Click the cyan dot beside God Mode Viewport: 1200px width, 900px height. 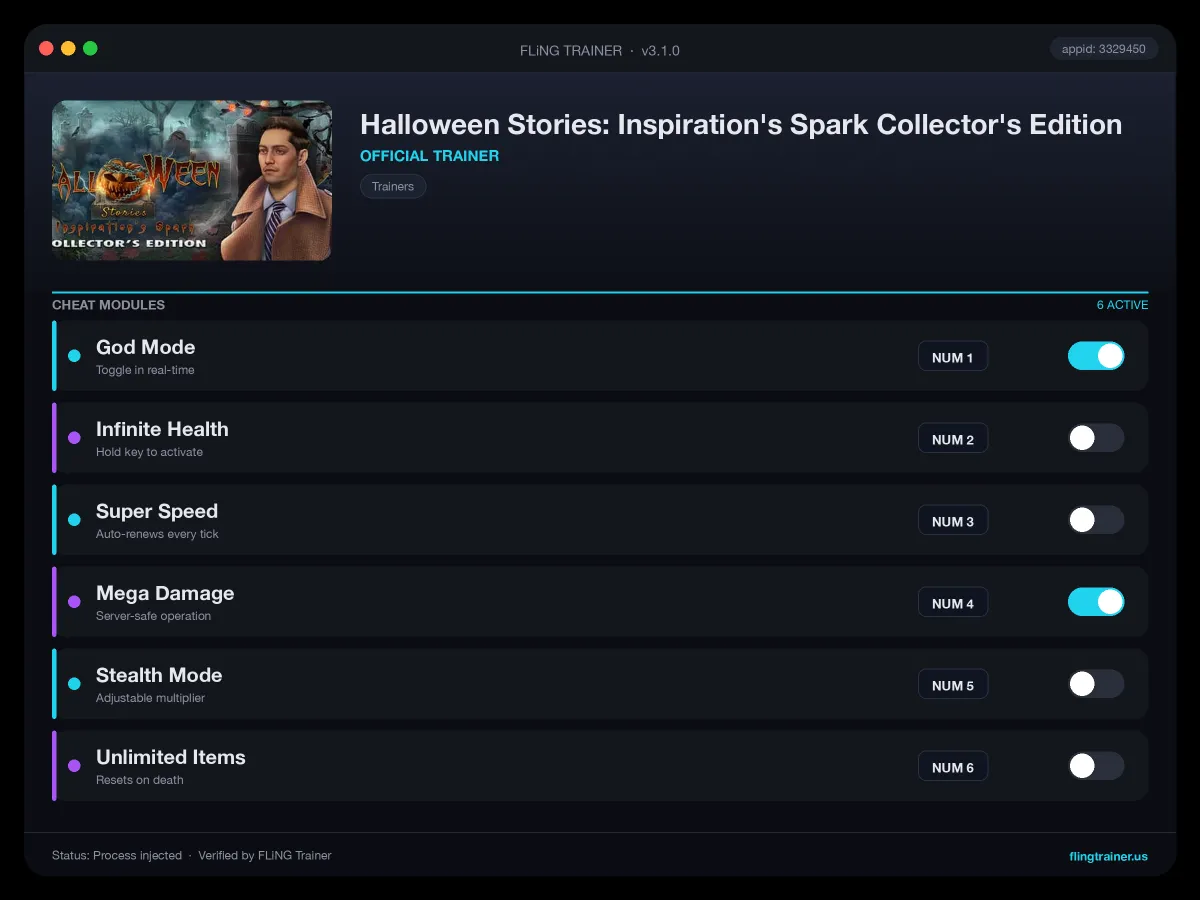74,356
